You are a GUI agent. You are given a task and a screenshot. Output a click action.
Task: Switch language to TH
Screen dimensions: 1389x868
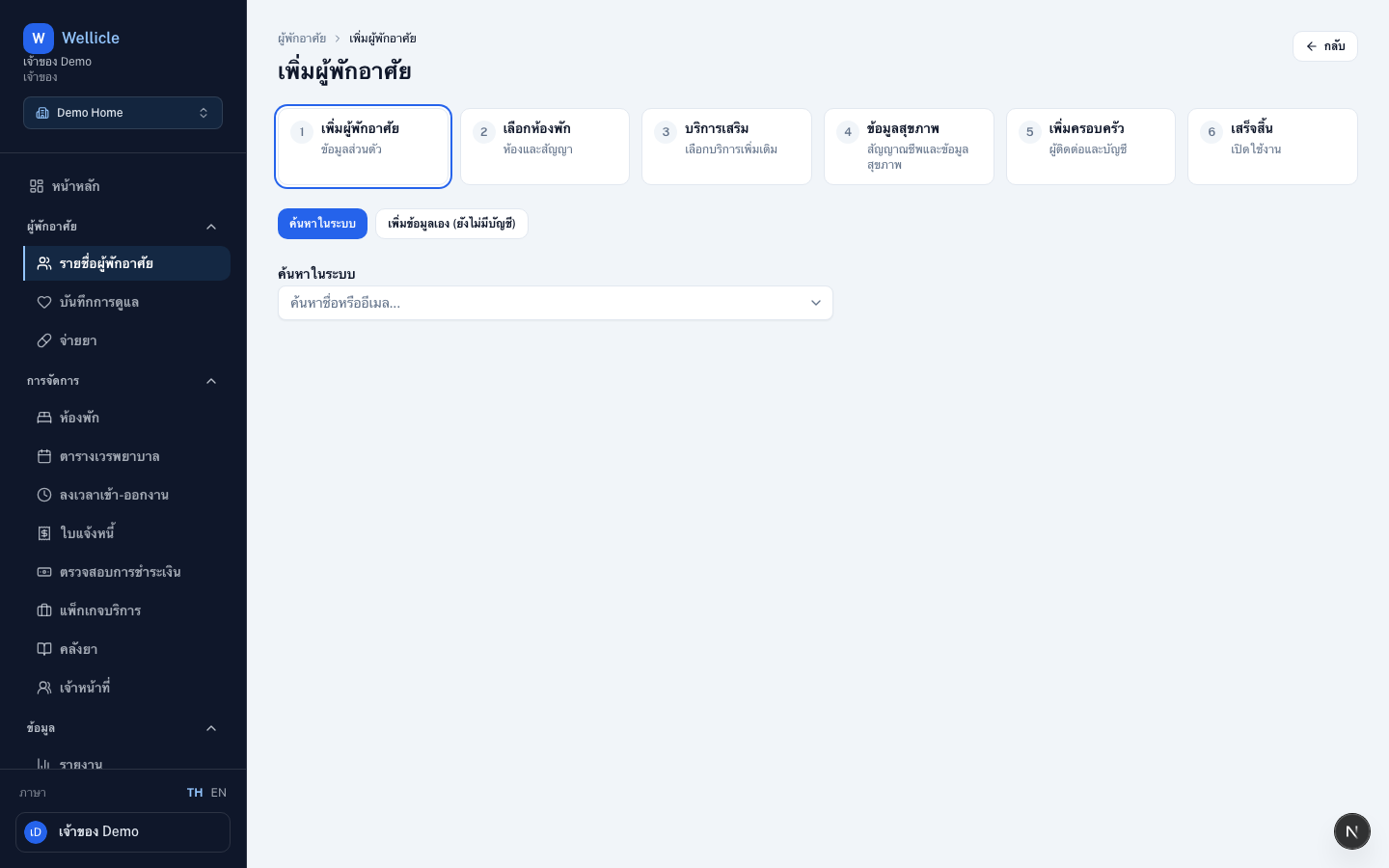tap(195, 793)
